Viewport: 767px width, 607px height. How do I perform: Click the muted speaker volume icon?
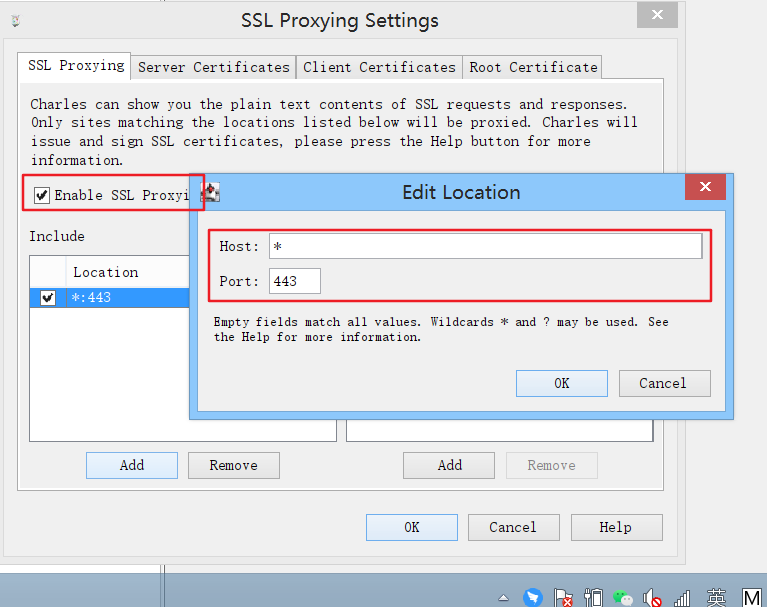click(x=652, y=598)
